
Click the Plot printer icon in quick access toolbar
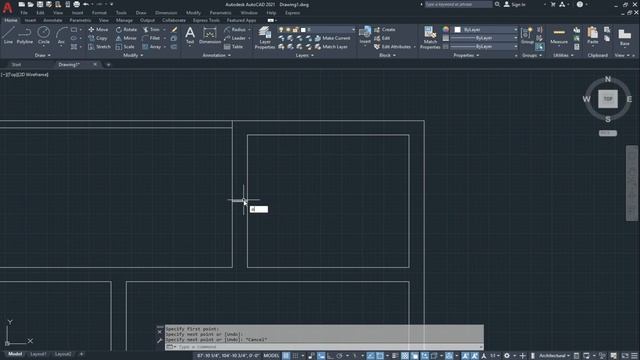coord(76,4)
